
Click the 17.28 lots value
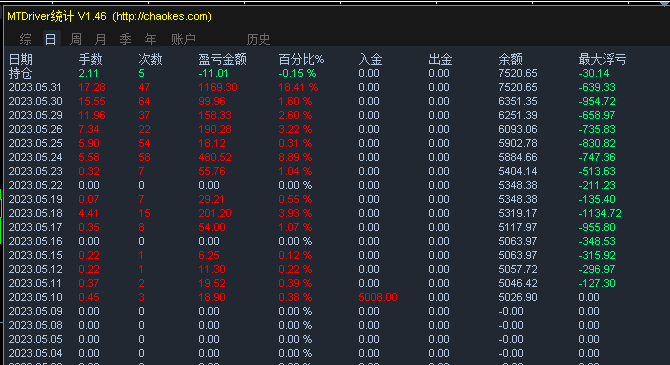92,88
